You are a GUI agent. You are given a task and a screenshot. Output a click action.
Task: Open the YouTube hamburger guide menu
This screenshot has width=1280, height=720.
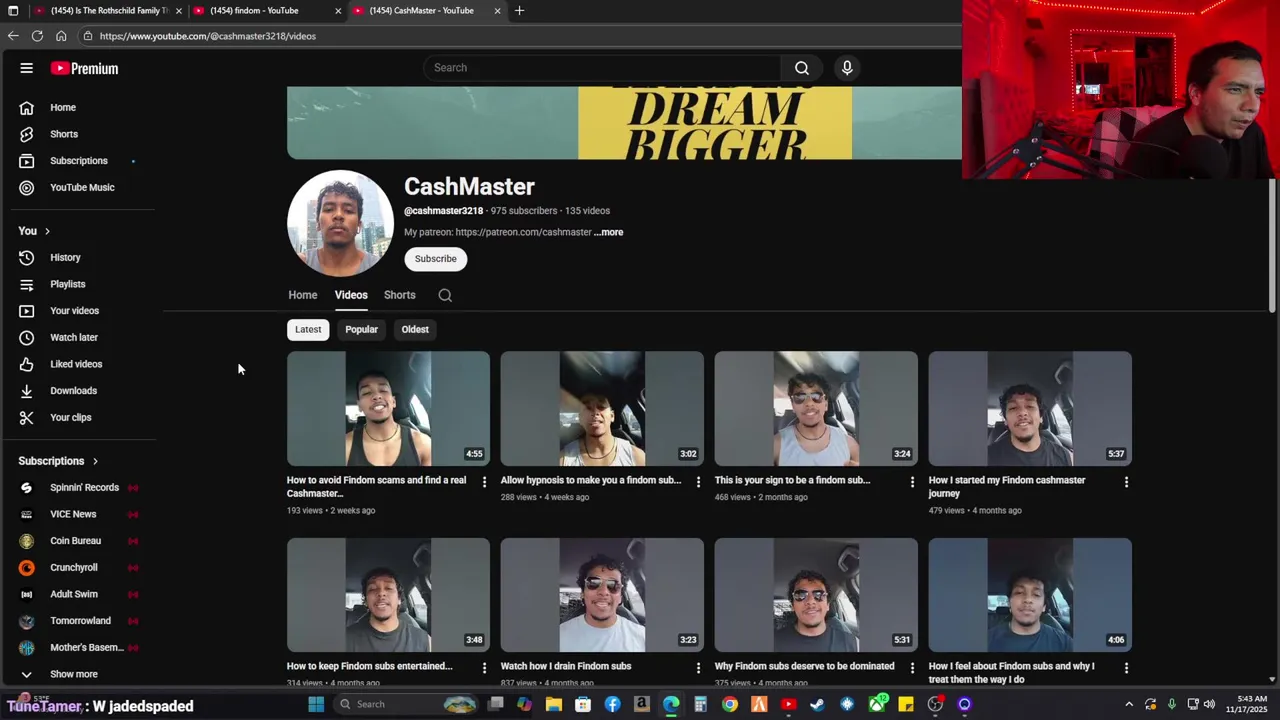pyautogui.click(x=27, y=68)
